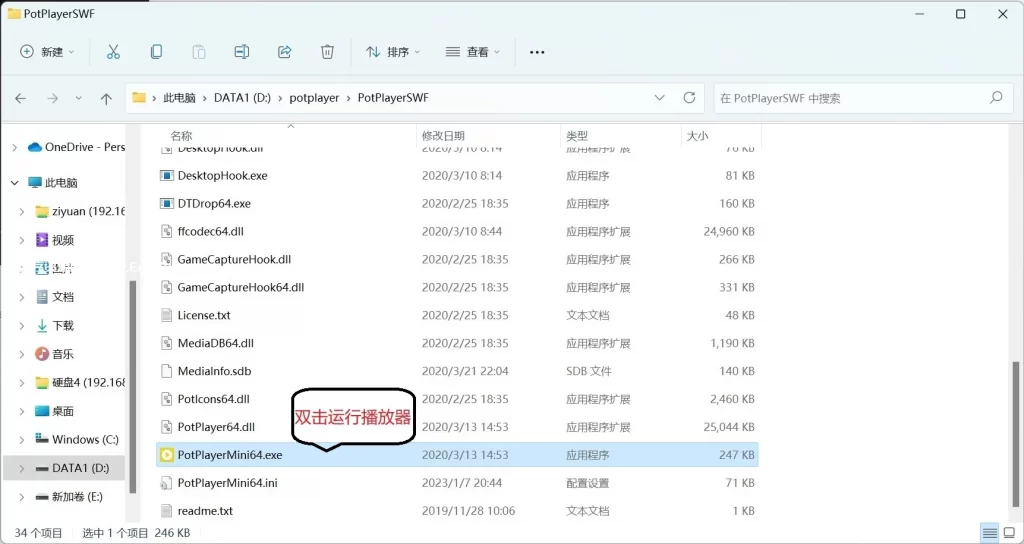Click the potplayer breadcrumb in address bar
1024x544 pixels.
pos(315,98)
